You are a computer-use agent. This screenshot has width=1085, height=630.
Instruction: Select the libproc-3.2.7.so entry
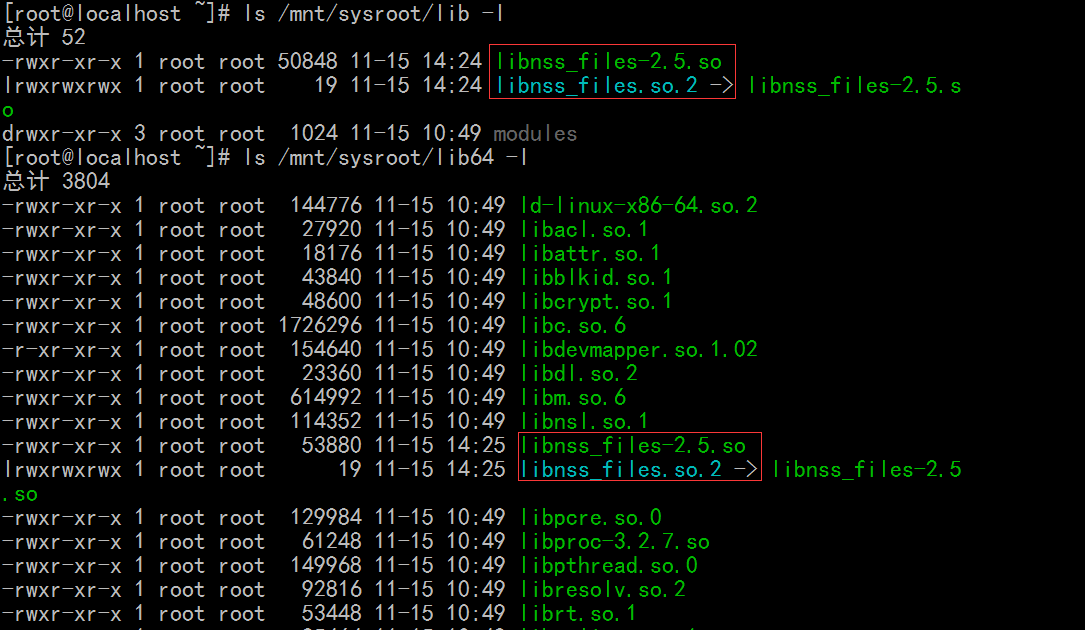tap(614, 542)
